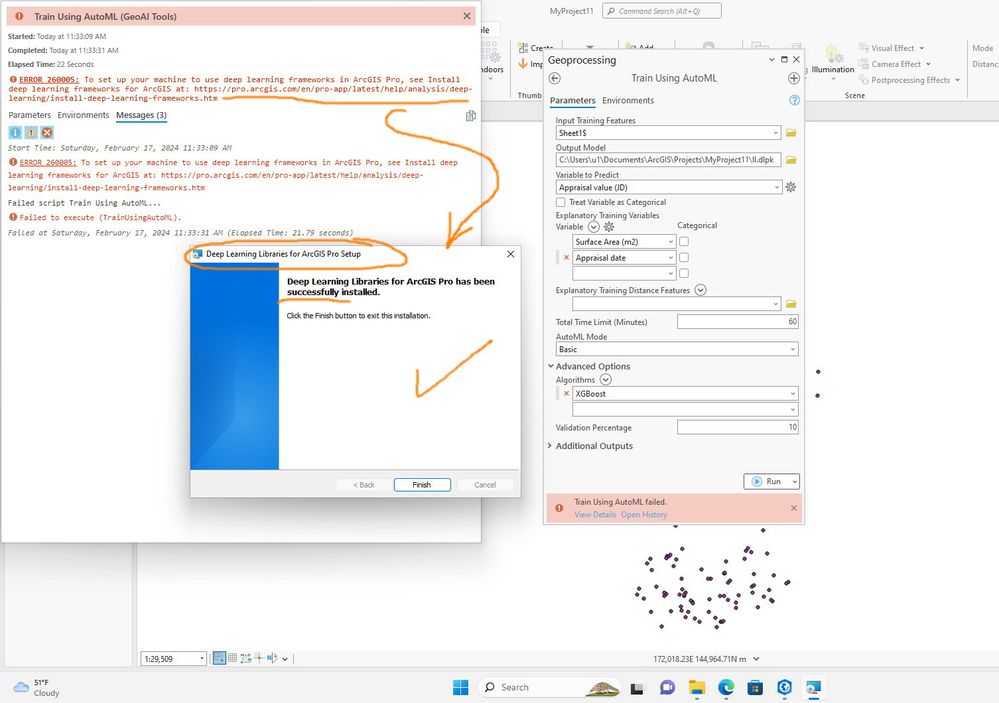Browse for Output Model location
Screen dimensions: 999x703
coord(791,160)
